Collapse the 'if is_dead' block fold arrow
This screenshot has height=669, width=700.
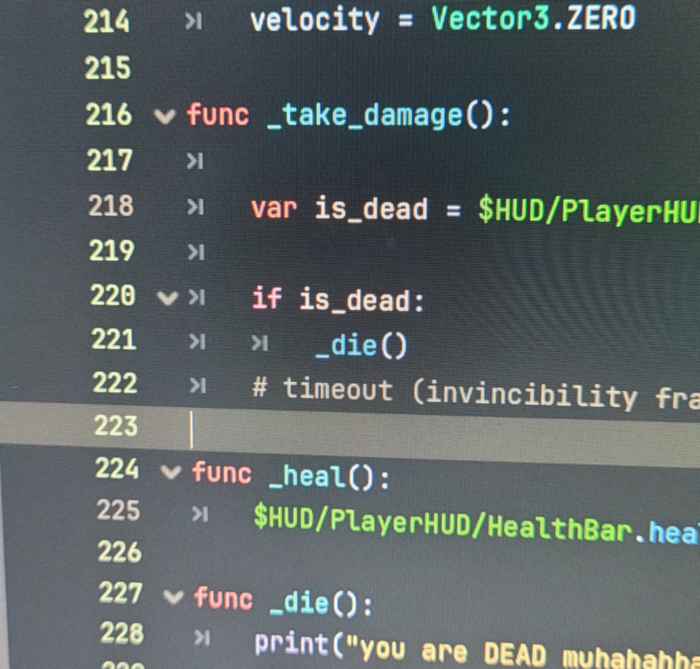coord(166,297)
